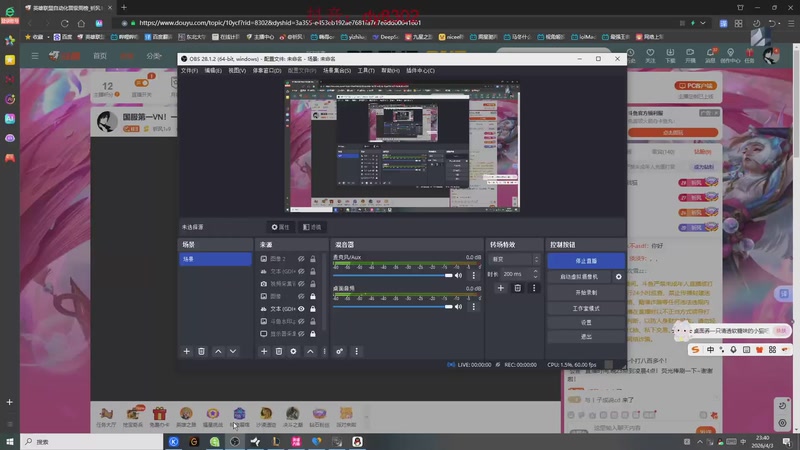Click 属性 properties button above scenes
Image resolution: width=800 pixels, height=450 pixels.
click(x=280, y=227)
